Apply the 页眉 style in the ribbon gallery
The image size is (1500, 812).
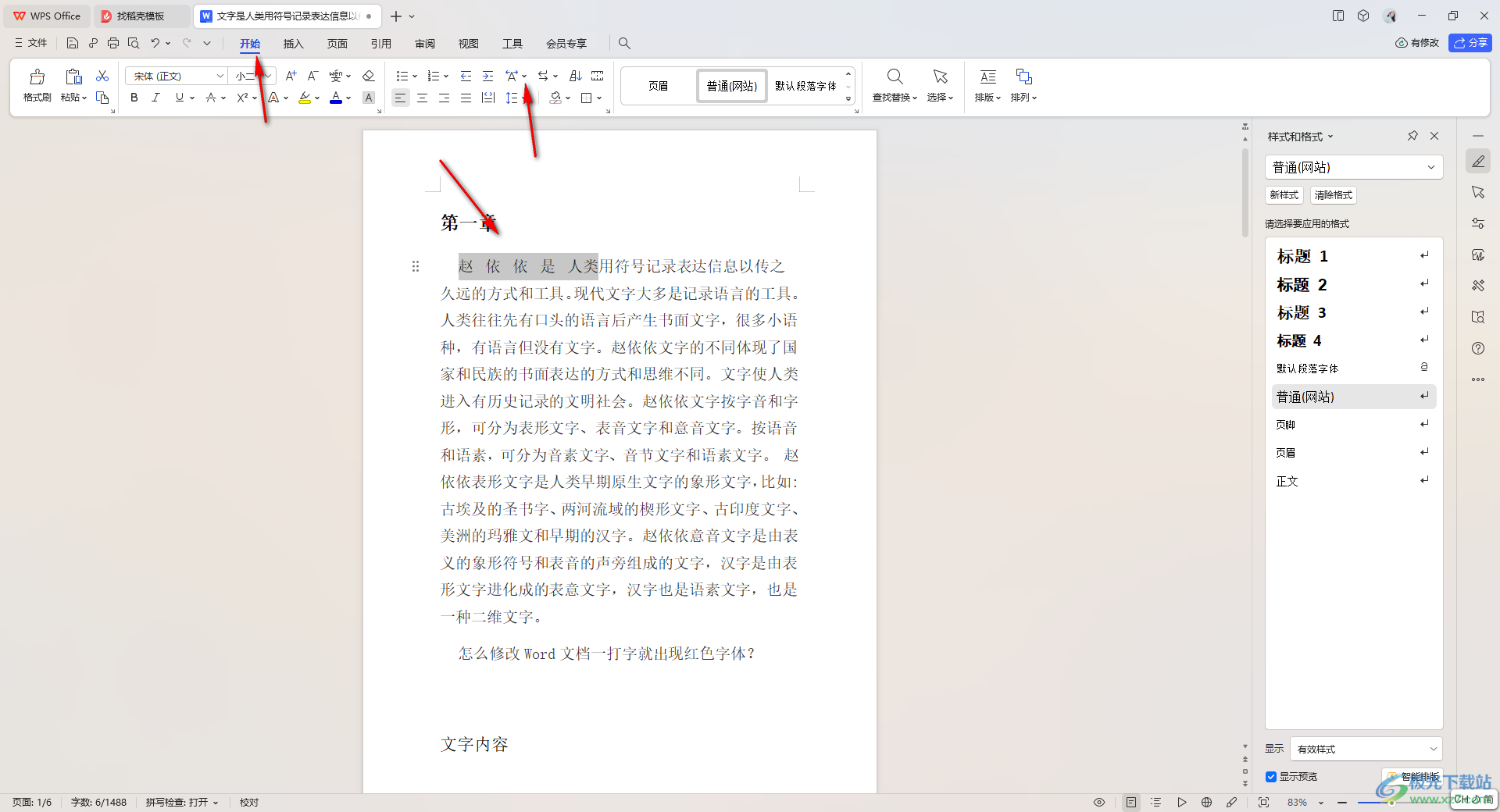coord(658,86)
